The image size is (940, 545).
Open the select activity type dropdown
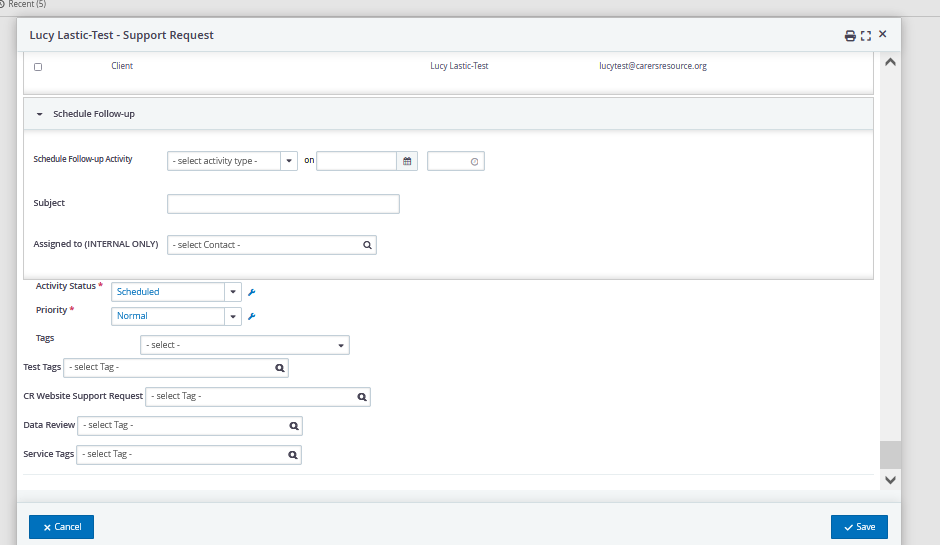click(232, 161)
